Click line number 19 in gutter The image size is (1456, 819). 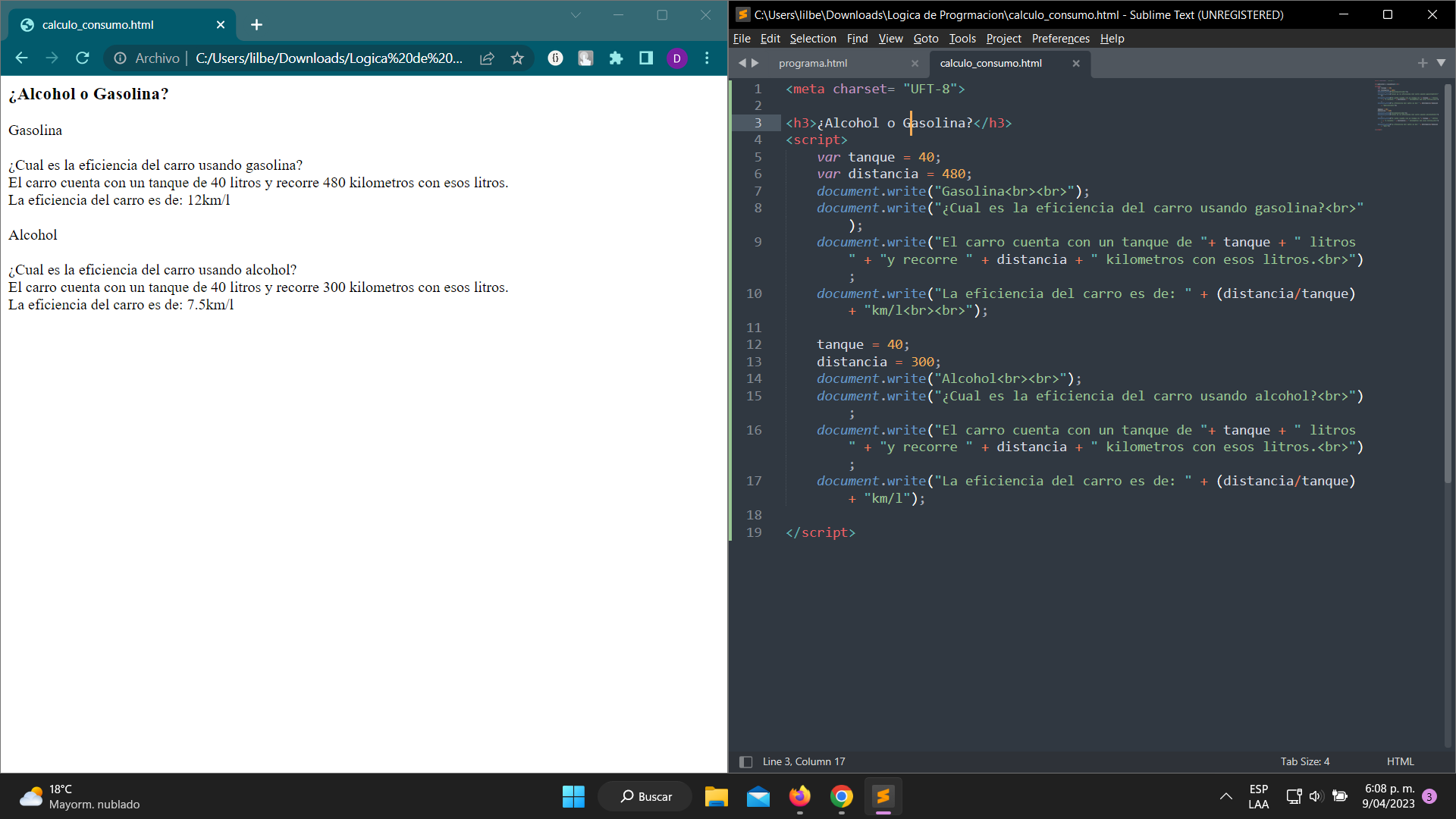(x=754, y=532)
